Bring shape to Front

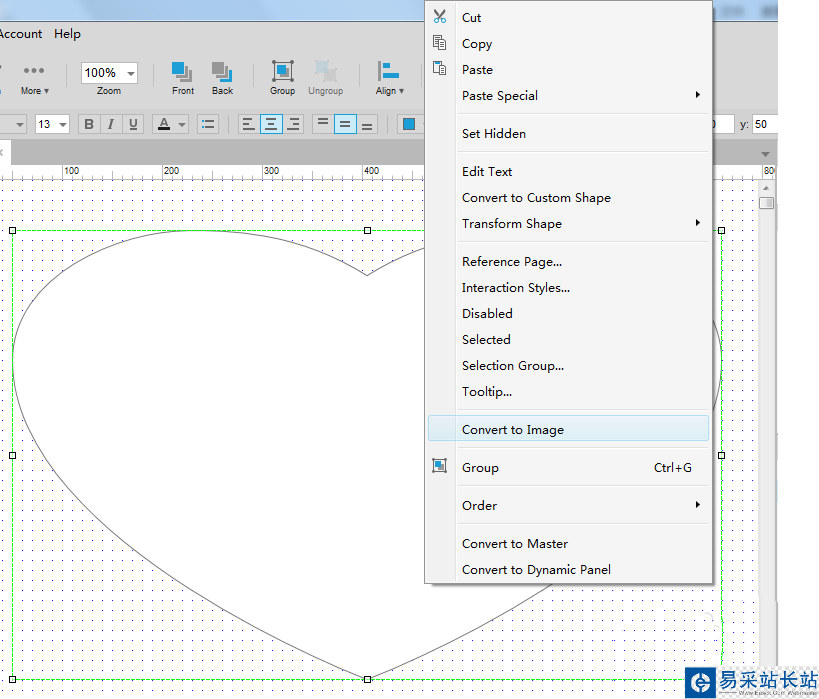[x=182, y=78]
